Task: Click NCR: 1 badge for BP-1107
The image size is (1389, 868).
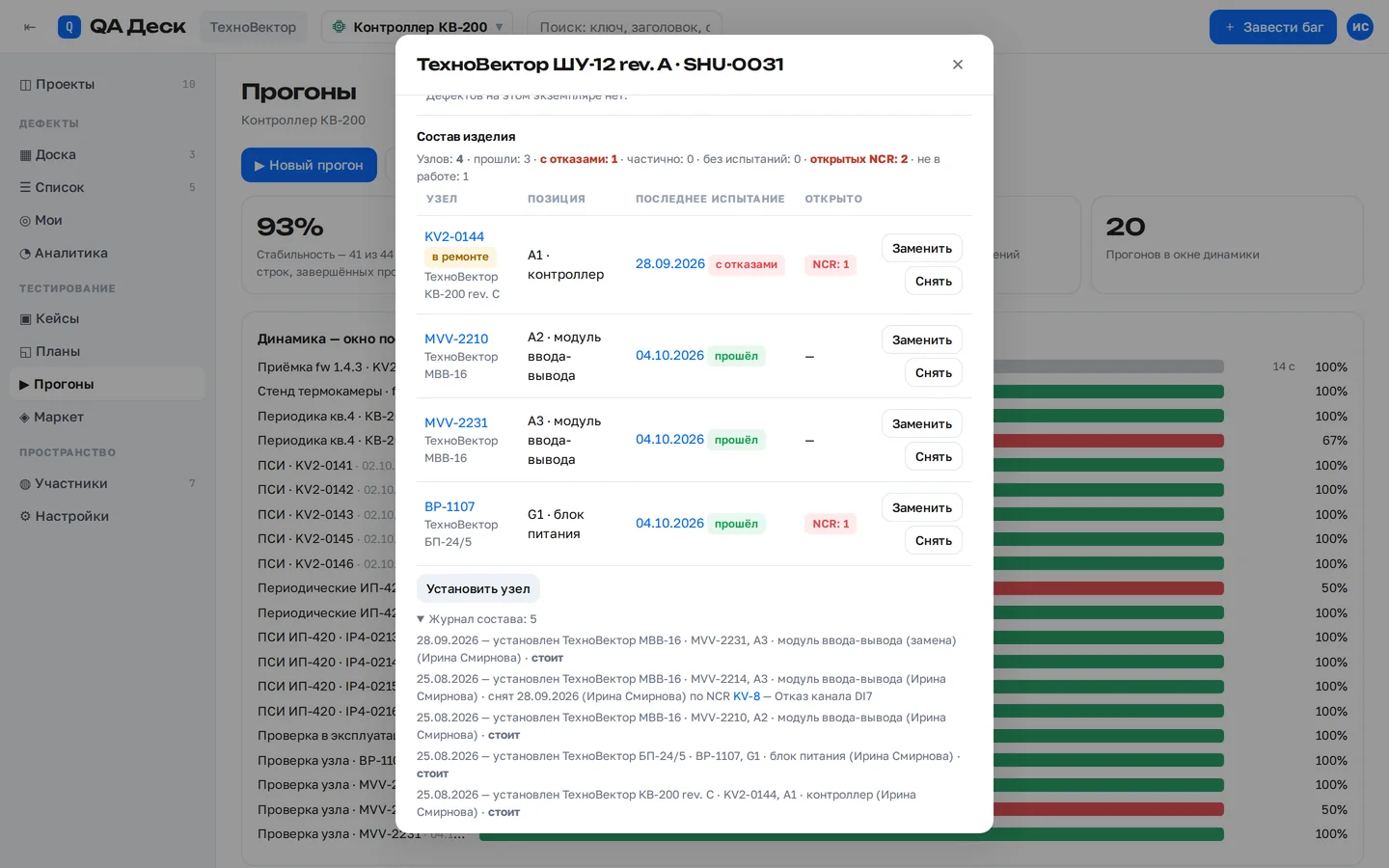Action: 831,524
